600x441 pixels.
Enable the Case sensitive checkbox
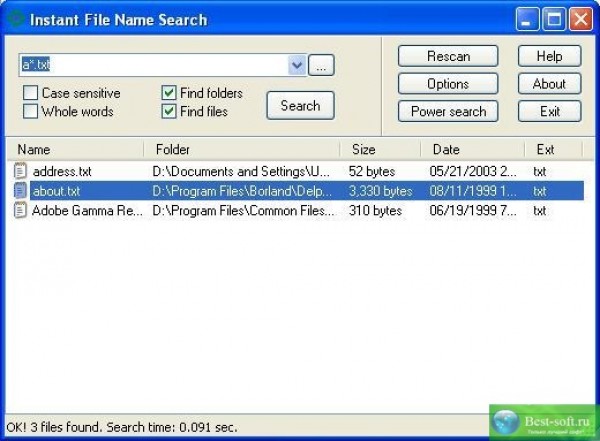click(30, 93)
